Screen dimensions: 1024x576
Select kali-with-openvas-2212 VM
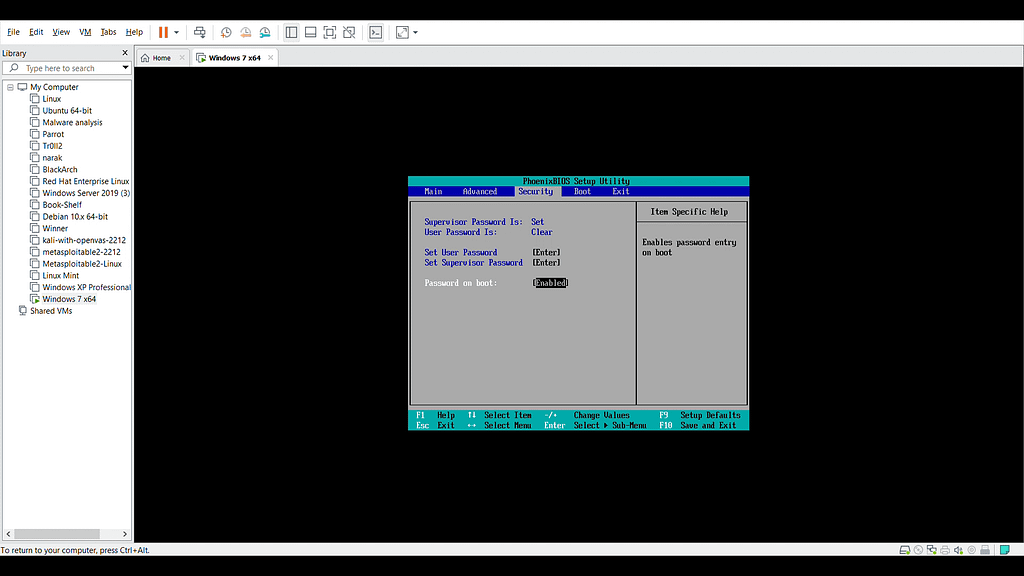coord(84,240)
